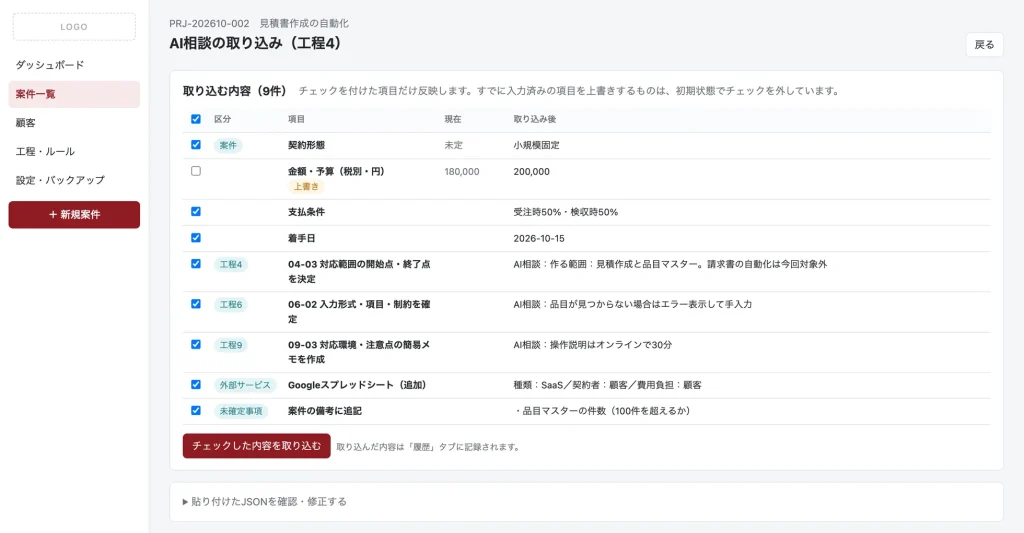The width and height of the screenshot is (1024, 533).
Task: Uncheck the 契約形態 row checkbox
Action: click(196, 144)
